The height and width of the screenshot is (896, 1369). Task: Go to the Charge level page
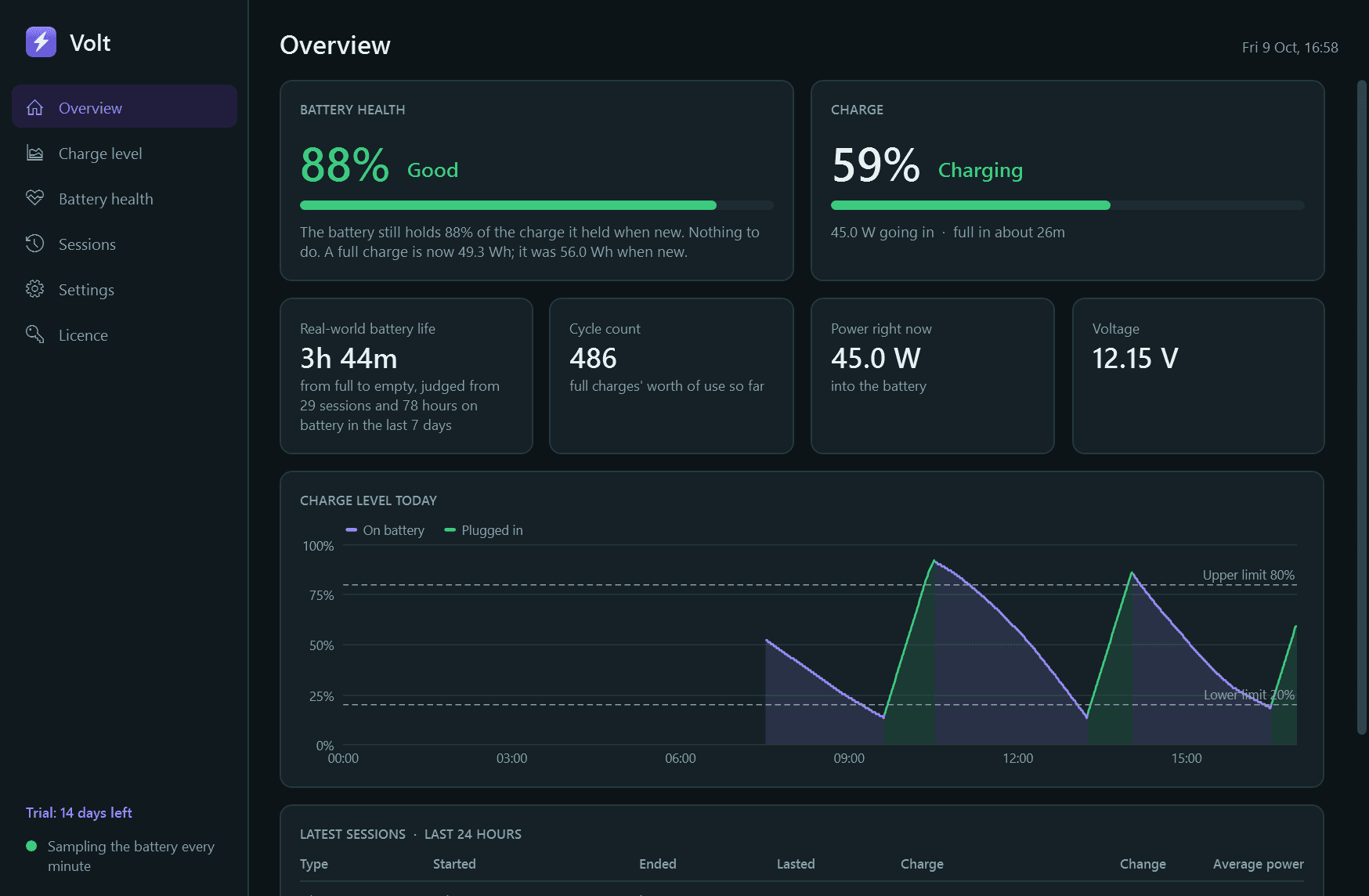[125, 153]
